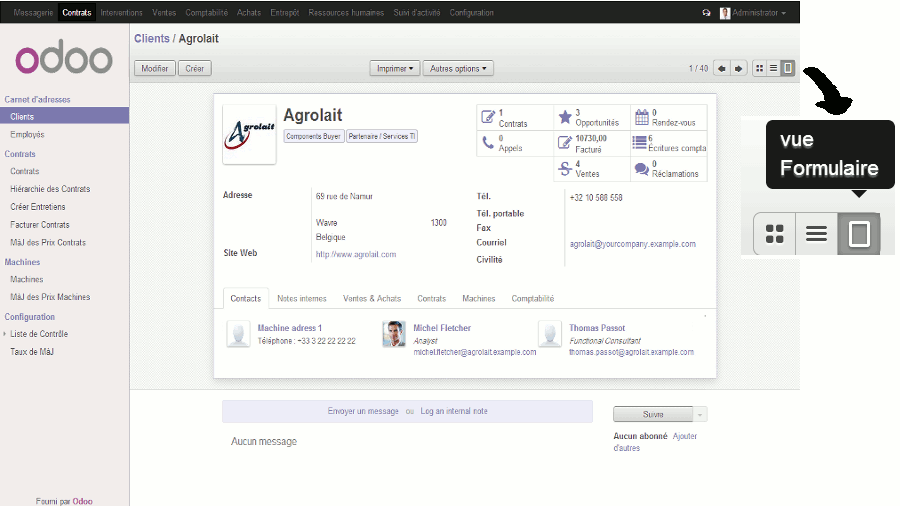Click enlarged form view icon

point(859,233)
